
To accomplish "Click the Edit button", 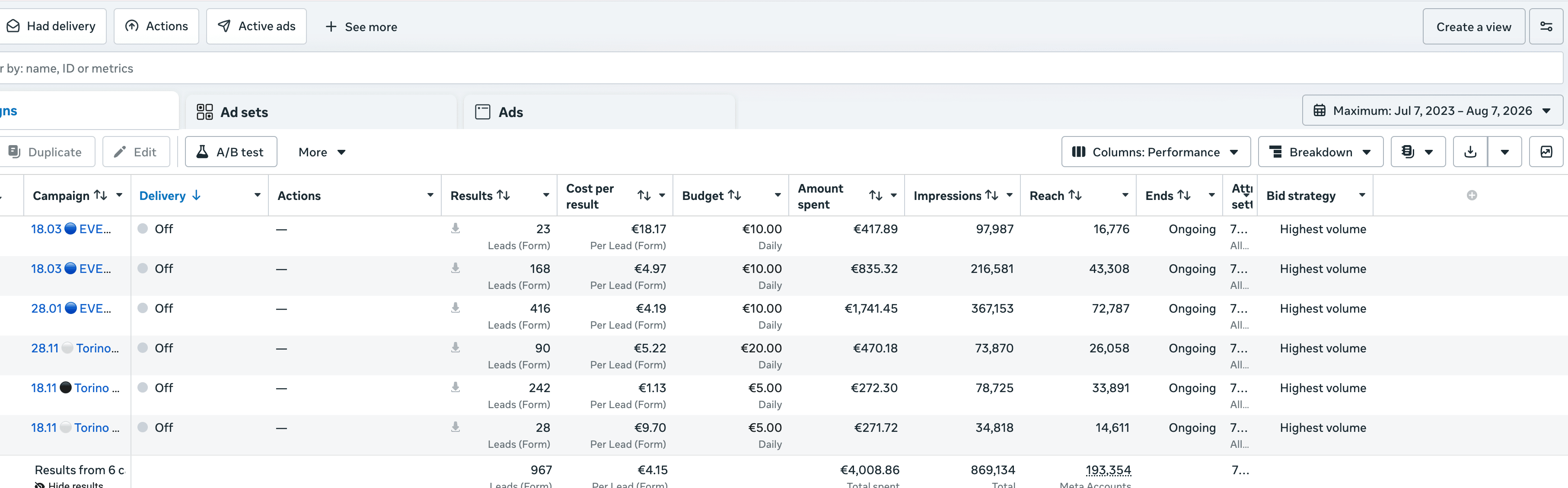I will [x=135, y=152].
